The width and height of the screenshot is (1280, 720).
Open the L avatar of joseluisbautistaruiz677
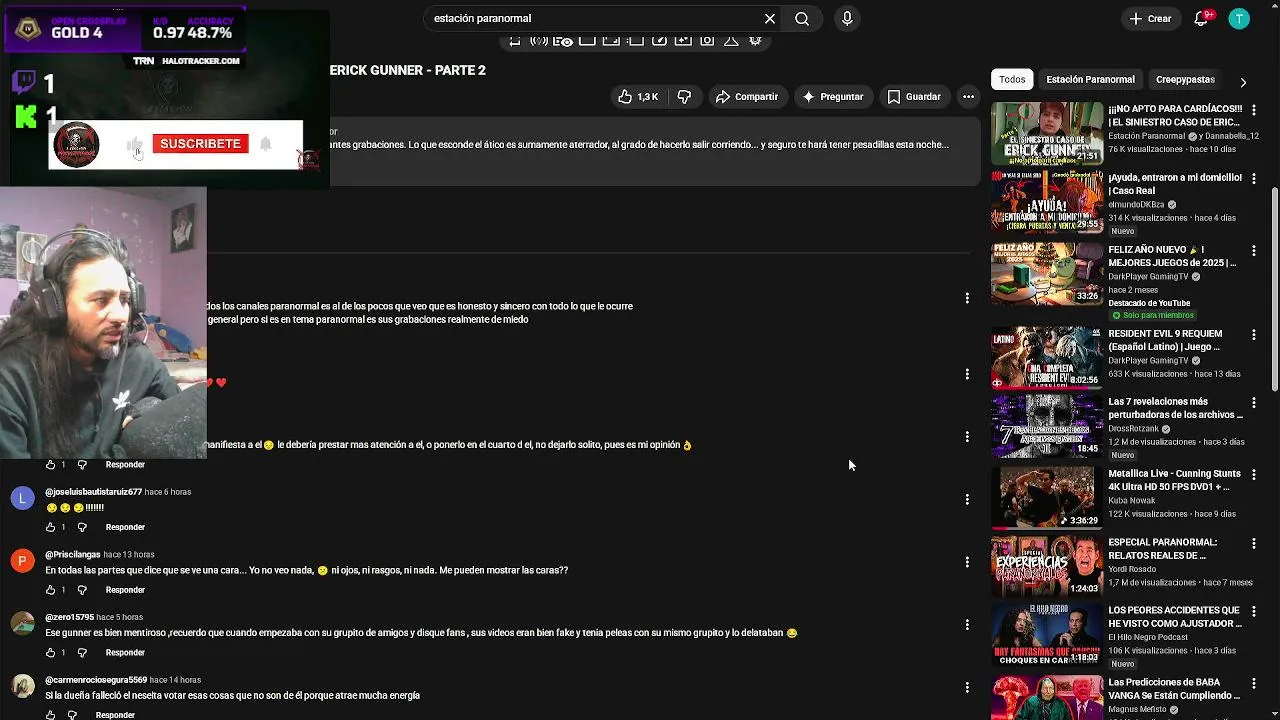tap(22, 498)
